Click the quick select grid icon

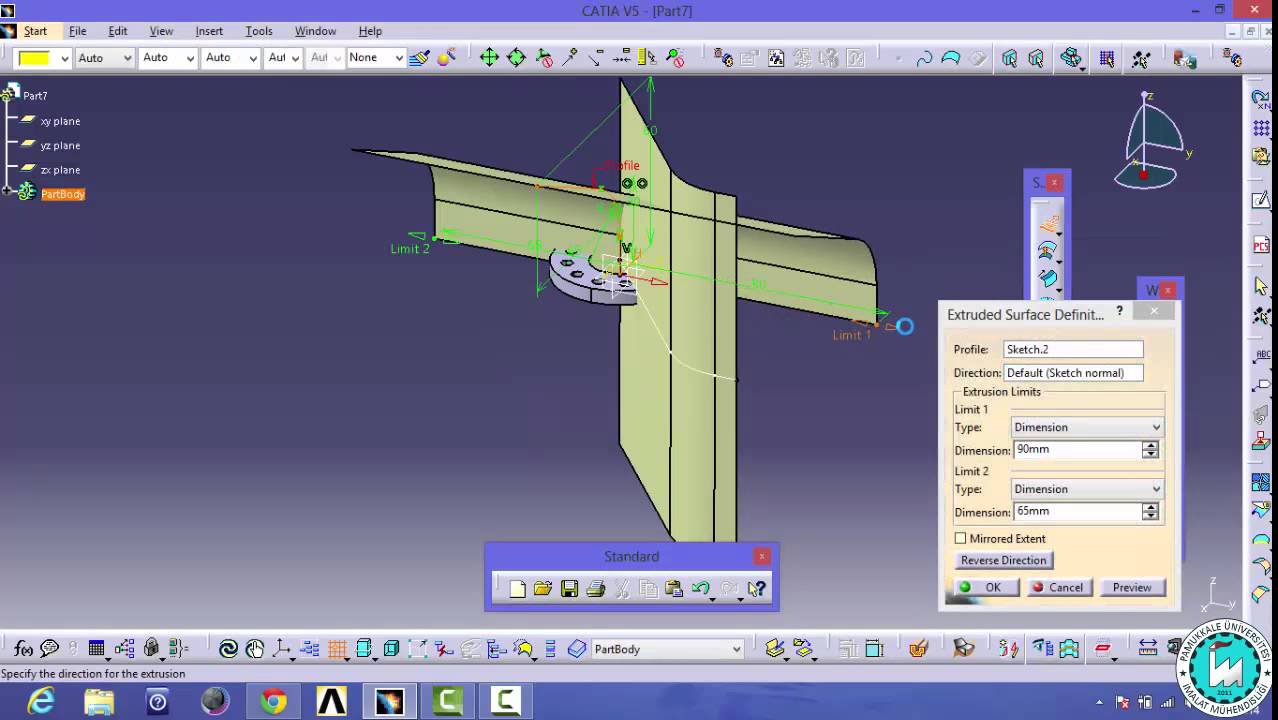point(1107,58)
